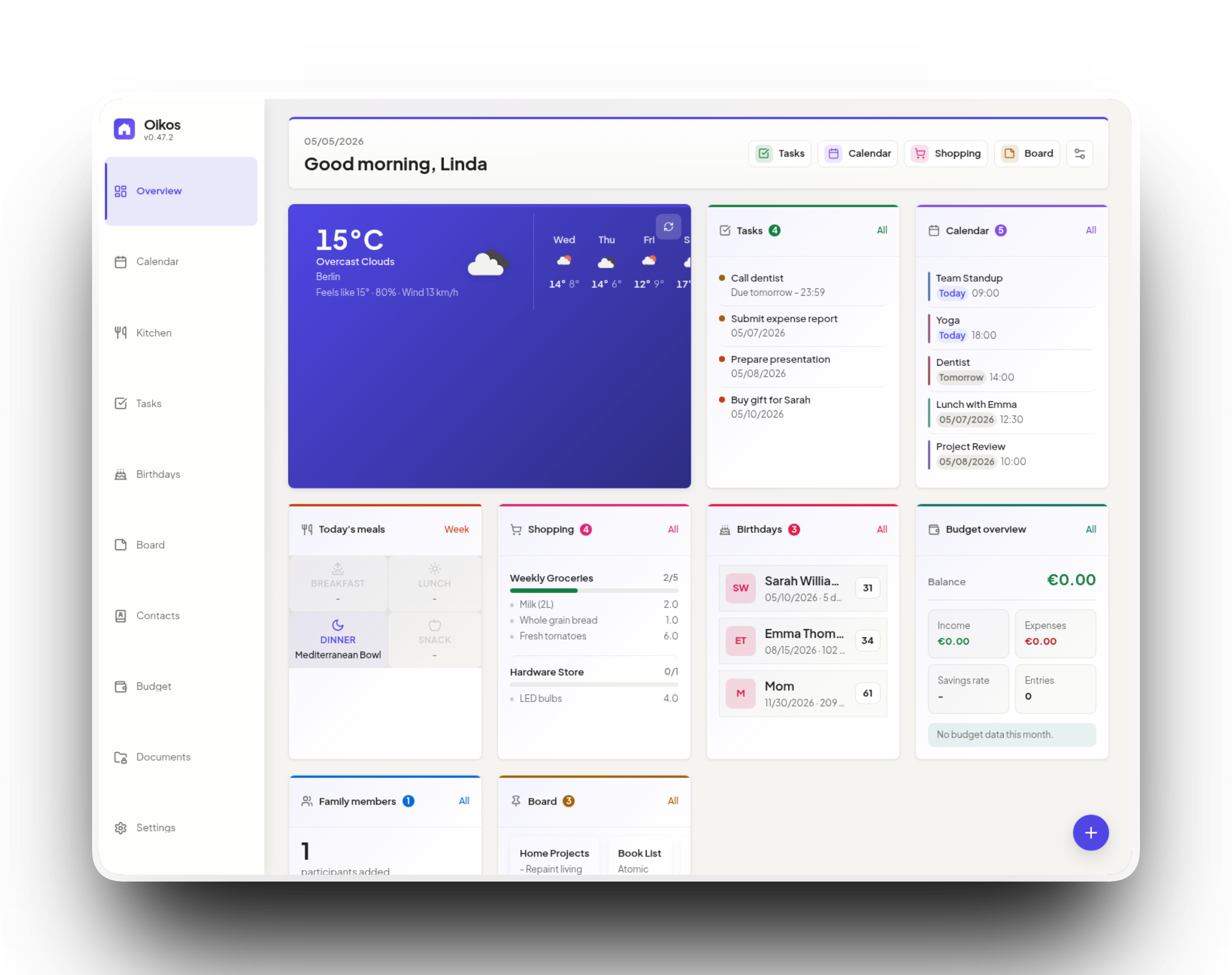The image size is (1232, 975).
Task: Open Calendar in the sidebar
Action: point(181,262)
